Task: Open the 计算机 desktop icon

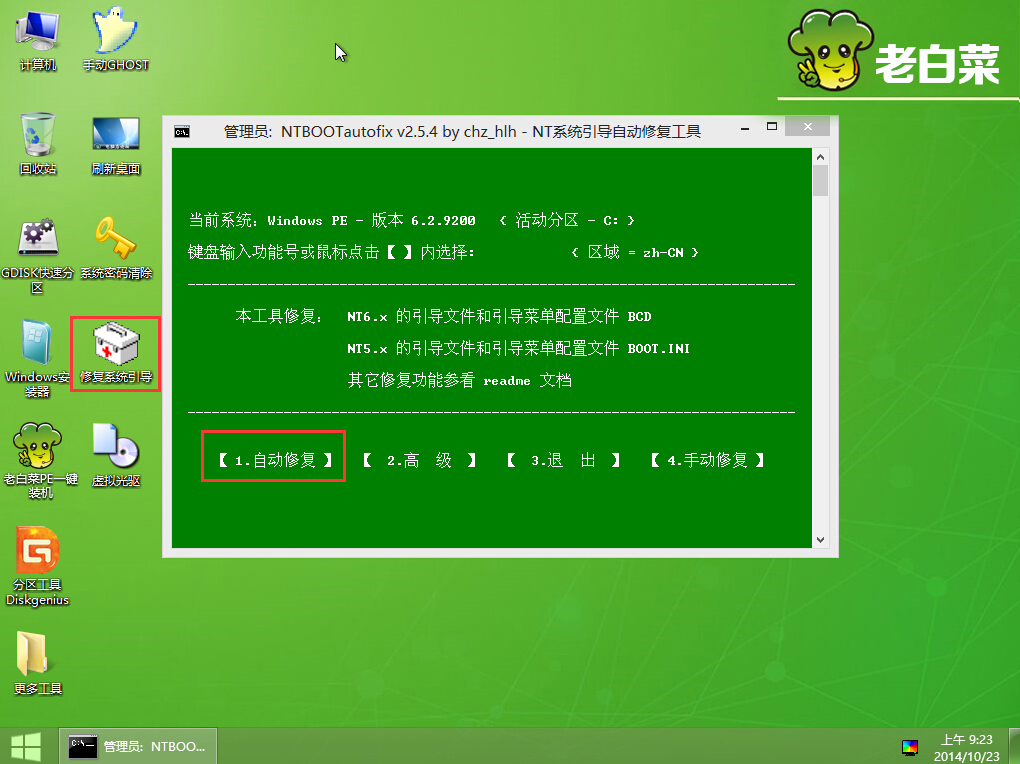Action: point(38,39)
